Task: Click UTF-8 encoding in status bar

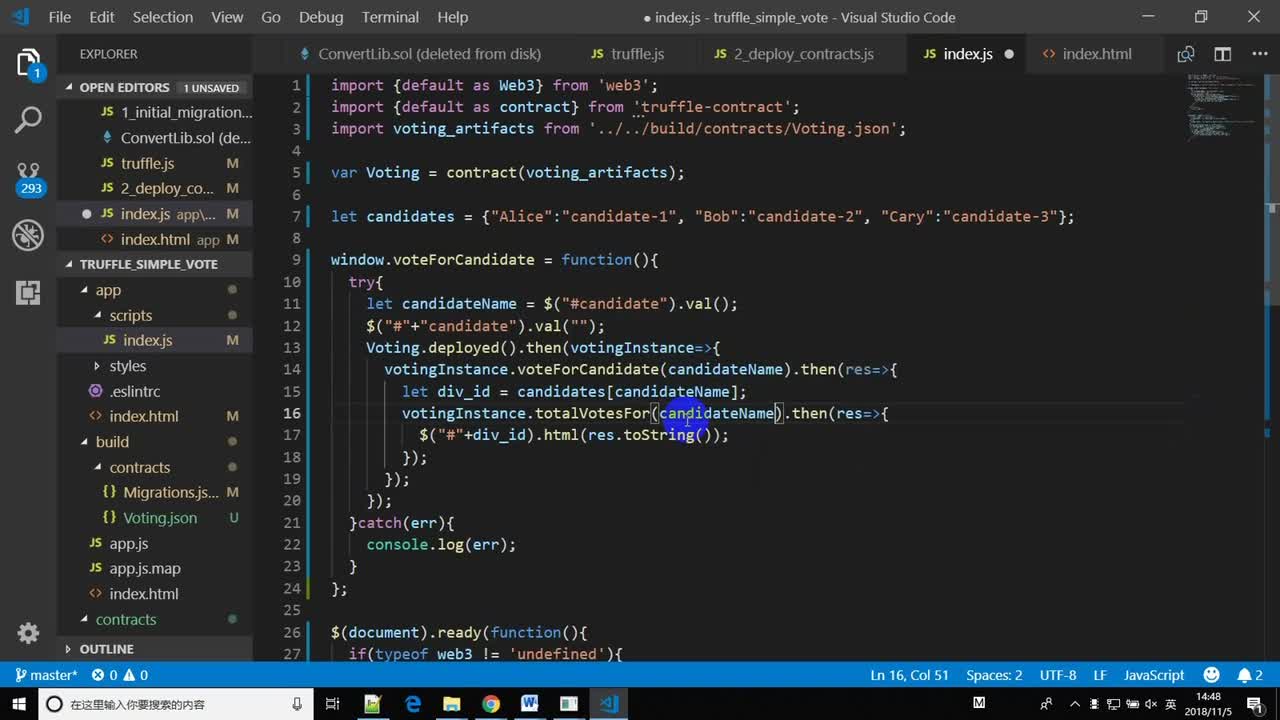Action: coord(1058,675)
